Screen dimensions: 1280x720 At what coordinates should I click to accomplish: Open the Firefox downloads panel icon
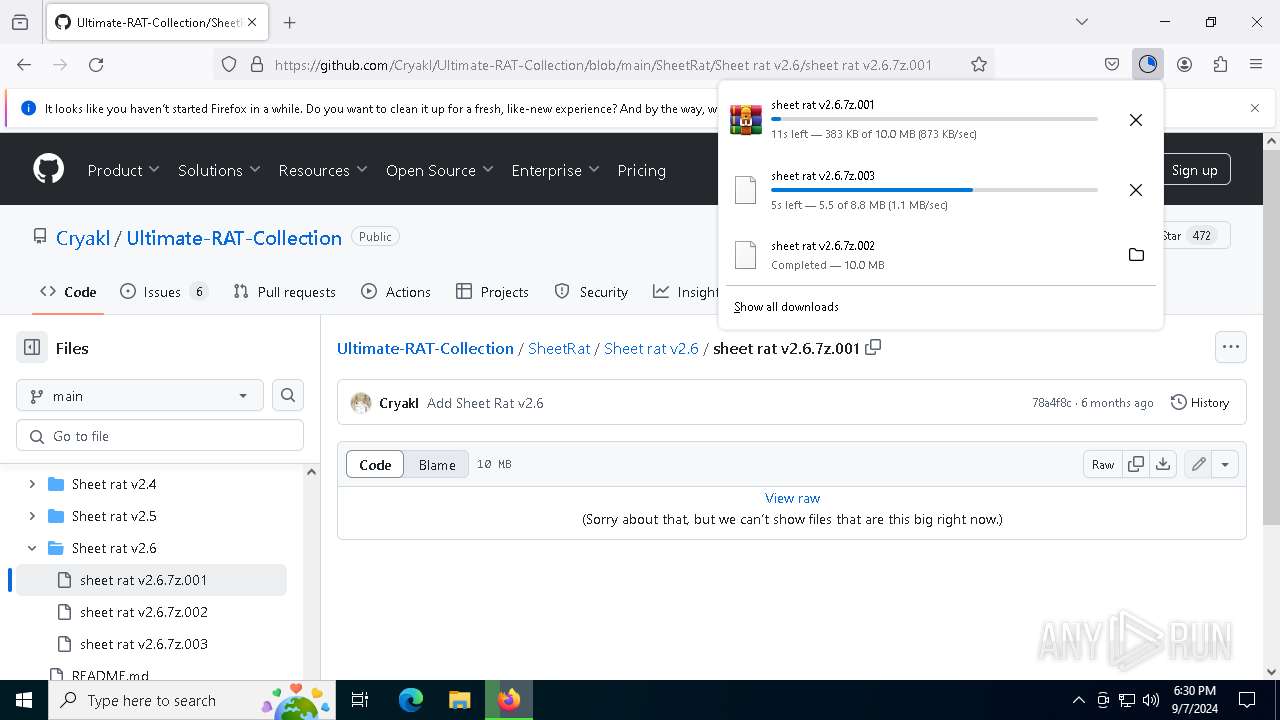click(1147, 64)
